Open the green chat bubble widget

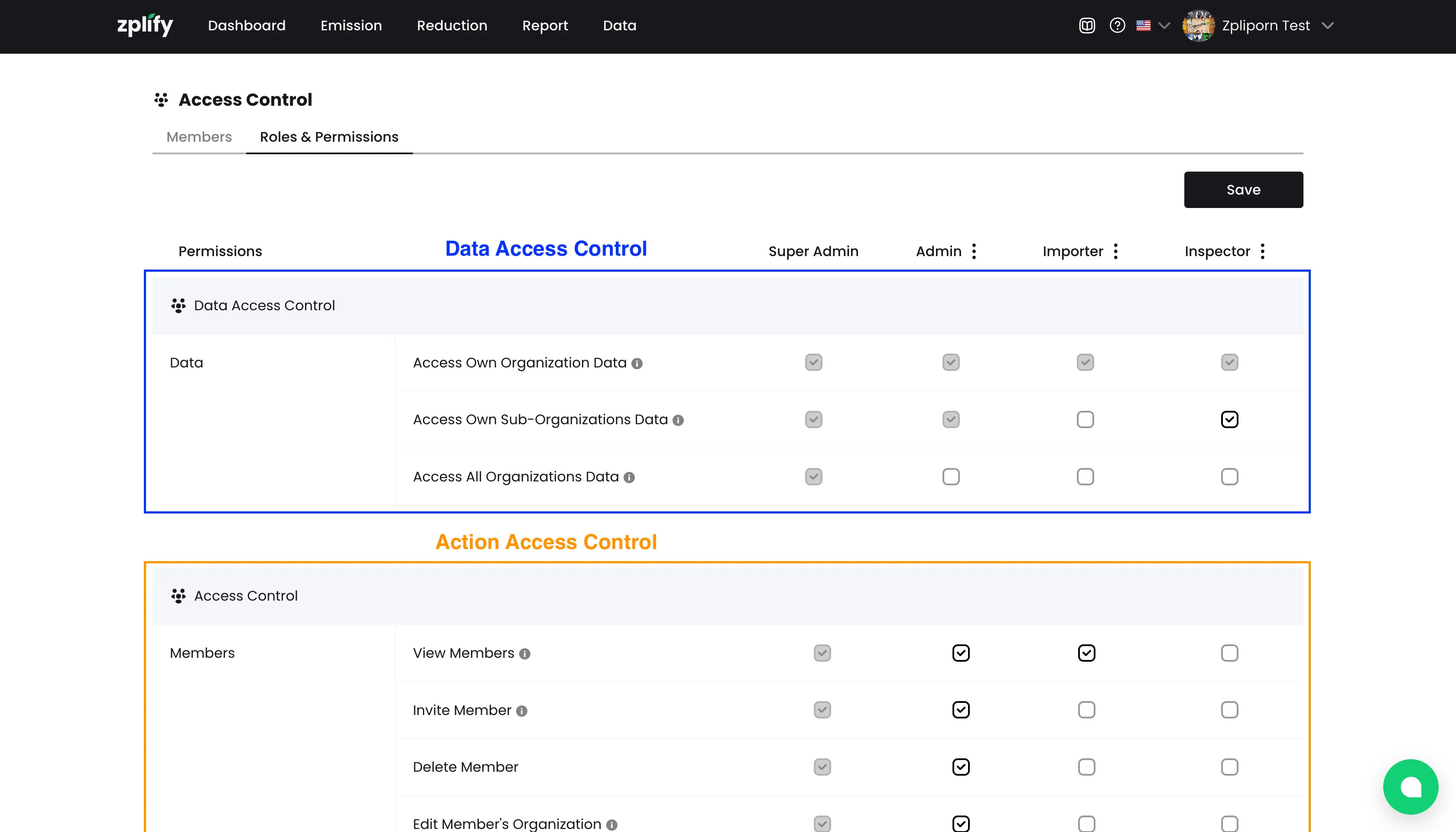pyautogui.click(x=1410, y=787)
